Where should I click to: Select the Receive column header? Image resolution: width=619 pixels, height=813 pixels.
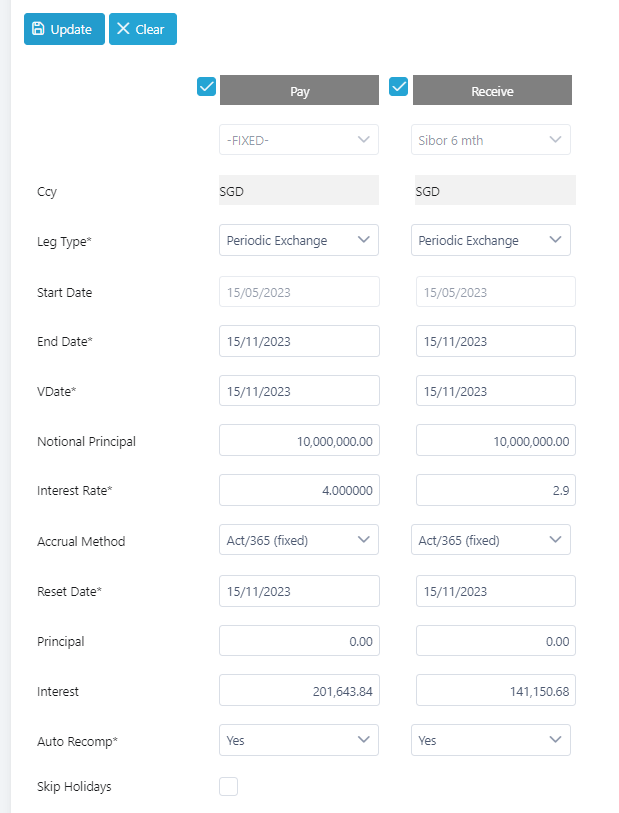[x=492, y=90]
